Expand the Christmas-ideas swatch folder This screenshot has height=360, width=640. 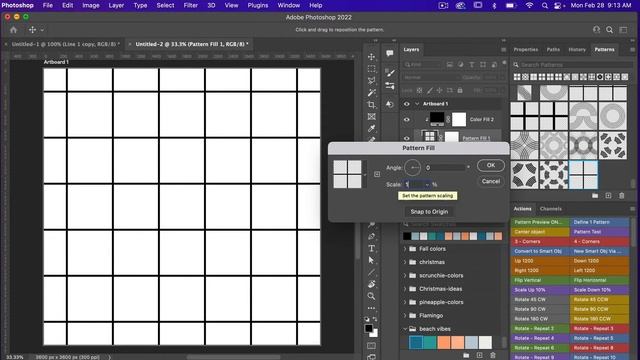coord(405,289)
